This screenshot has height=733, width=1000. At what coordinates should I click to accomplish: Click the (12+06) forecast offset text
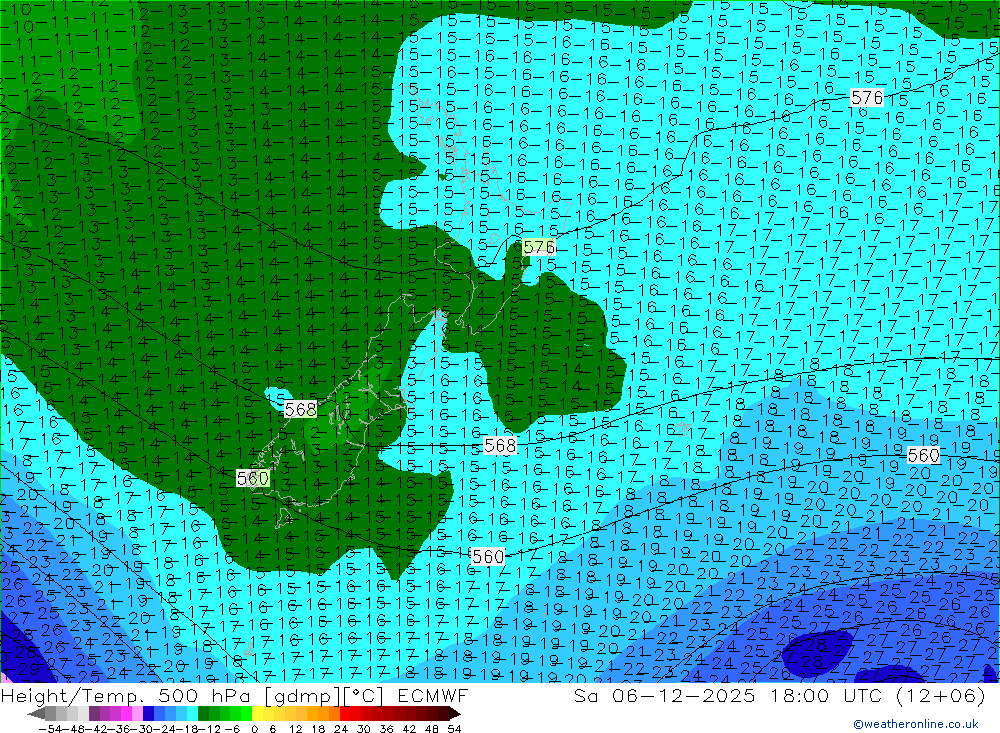[941, 695]
